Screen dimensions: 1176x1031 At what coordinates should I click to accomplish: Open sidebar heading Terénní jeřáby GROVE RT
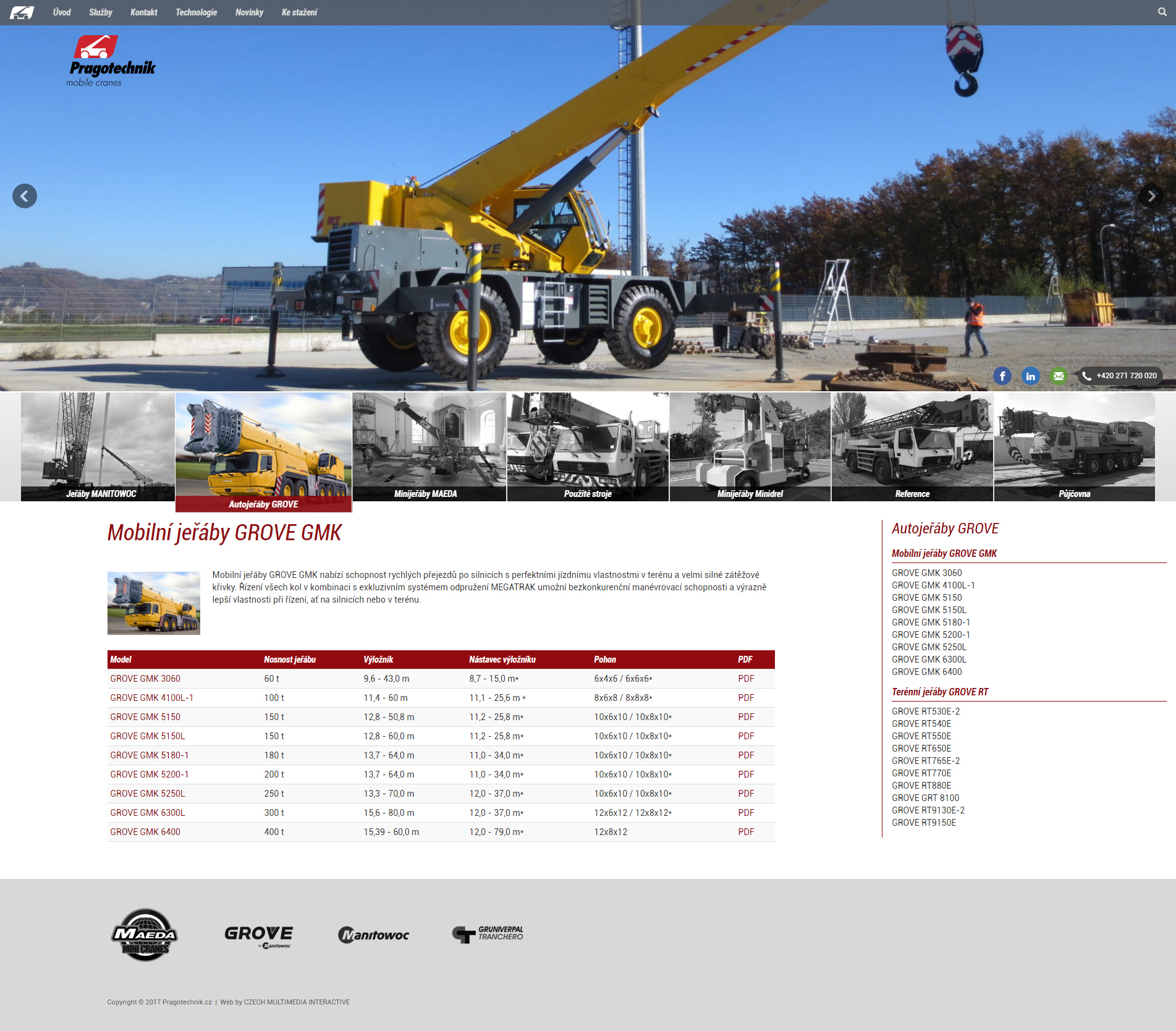(x=940, y=692)
